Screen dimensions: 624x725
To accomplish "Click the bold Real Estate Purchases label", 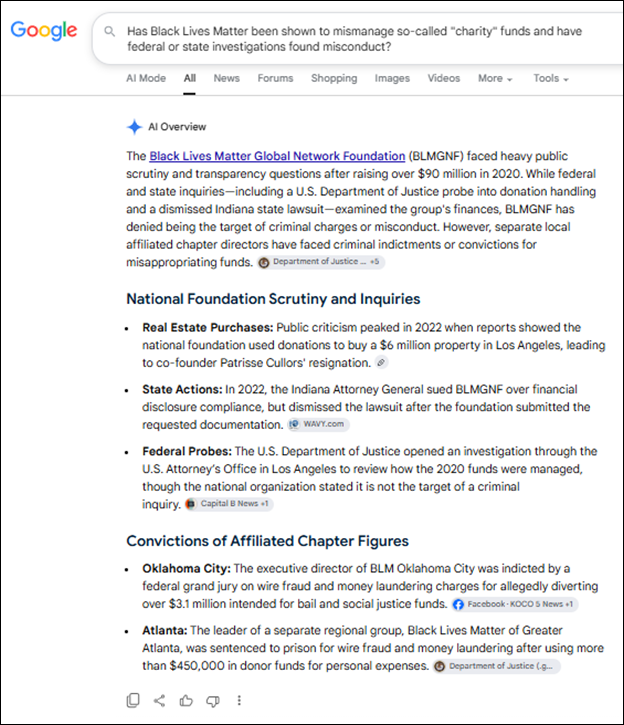I will click(208, 328).
